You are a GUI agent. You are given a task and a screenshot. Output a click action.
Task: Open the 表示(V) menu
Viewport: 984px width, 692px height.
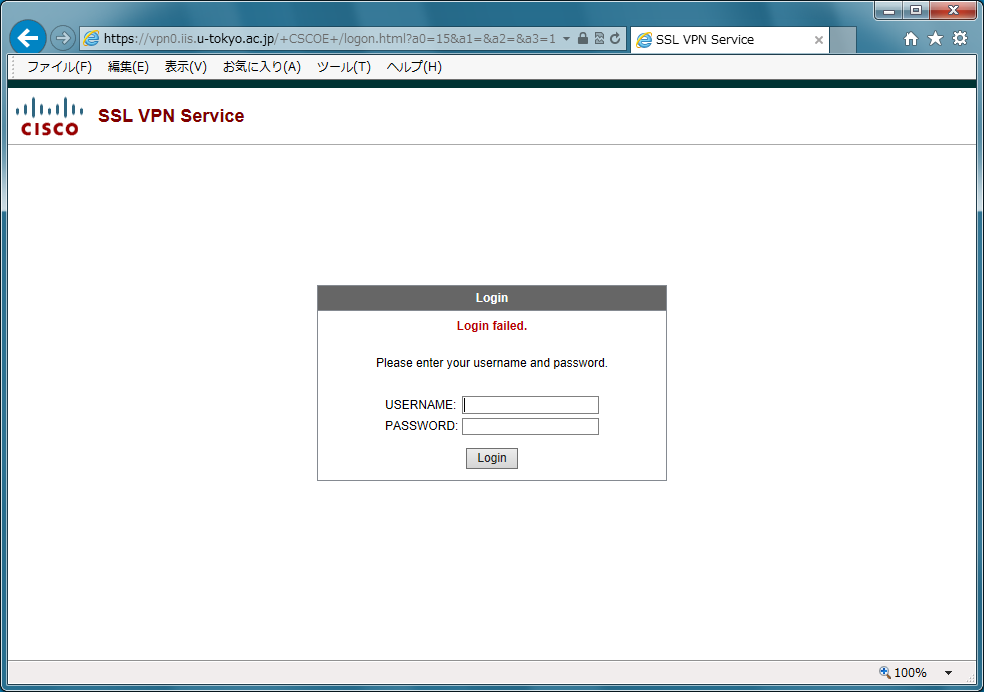[186, 67]
